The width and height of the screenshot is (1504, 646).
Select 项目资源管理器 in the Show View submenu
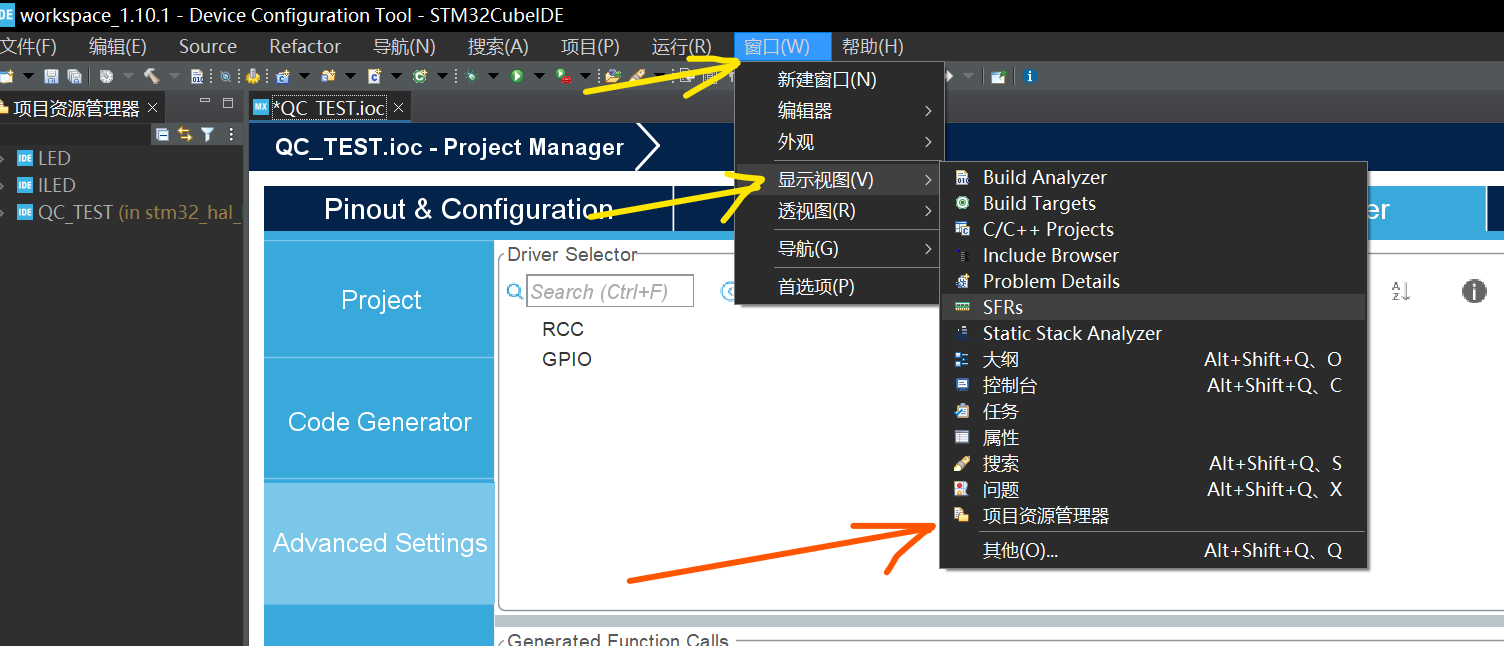pos(1153,516)
